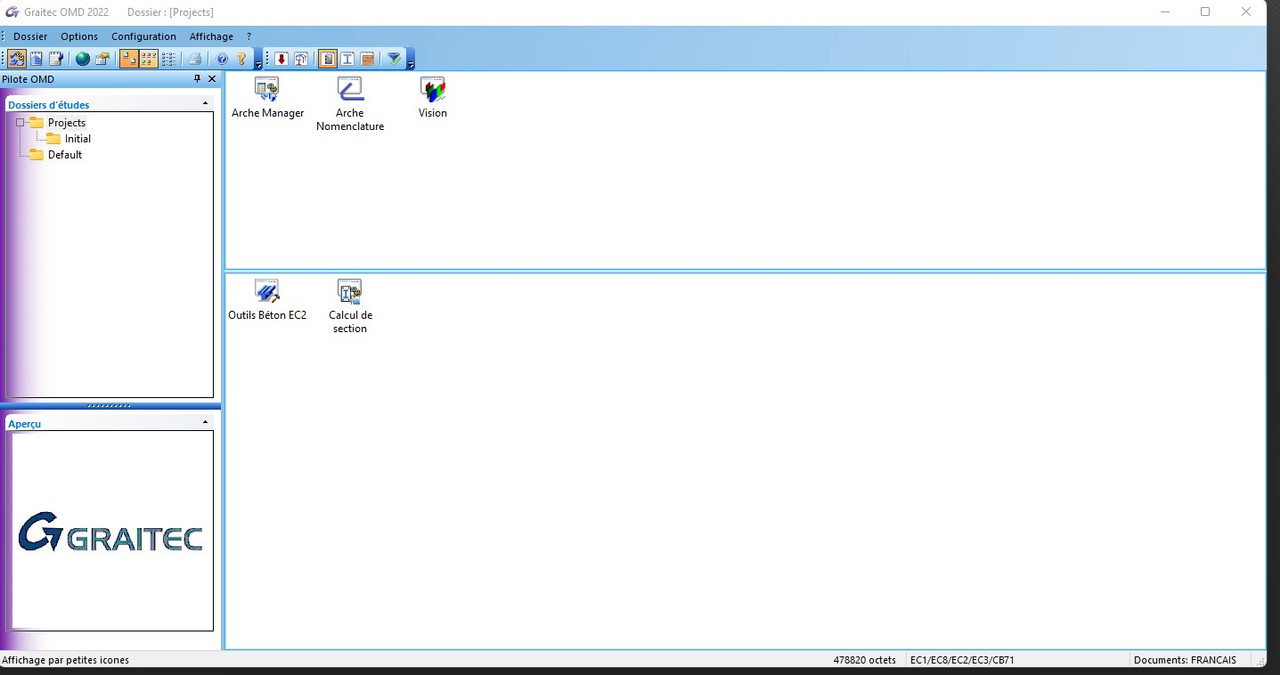Click the wood texture toolbar icon
The width and height of the screenshot is (1280, 675).
click(367, 59)
